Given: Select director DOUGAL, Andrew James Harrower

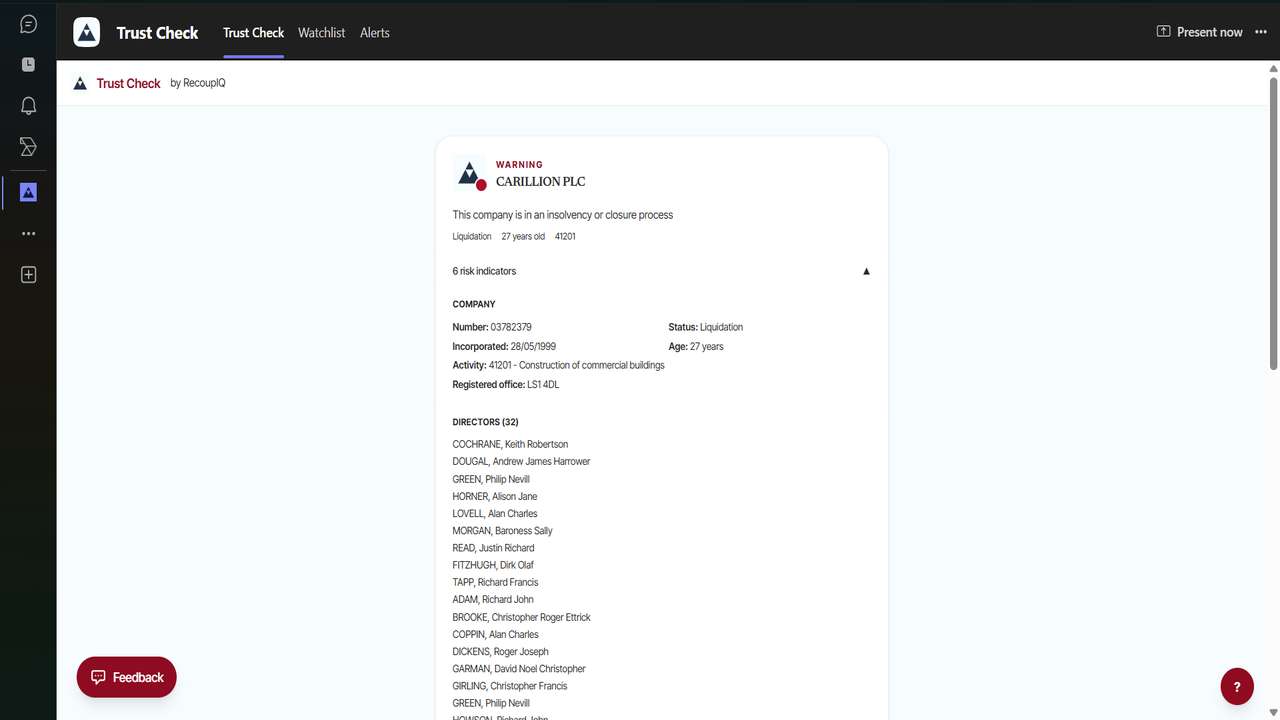Looking at the screenshot, I should 521,462.
